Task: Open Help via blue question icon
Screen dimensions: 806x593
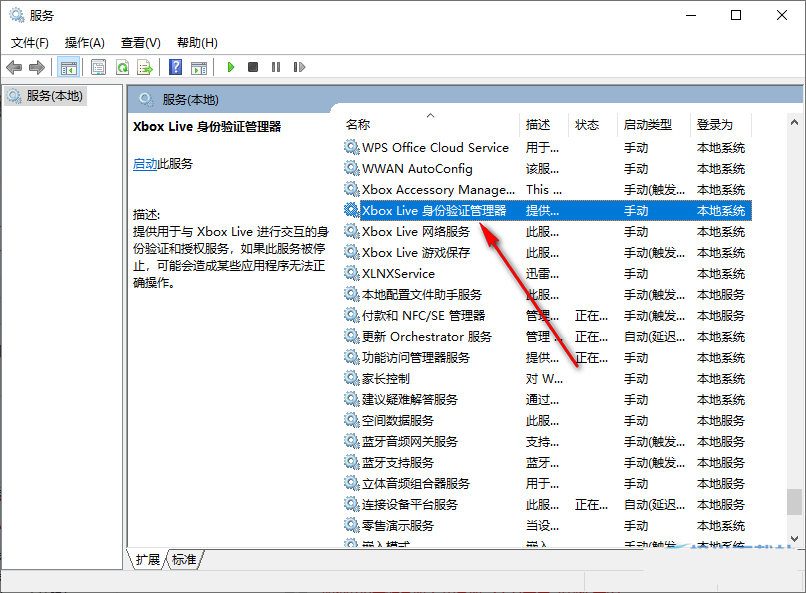Action: [175, 67]
